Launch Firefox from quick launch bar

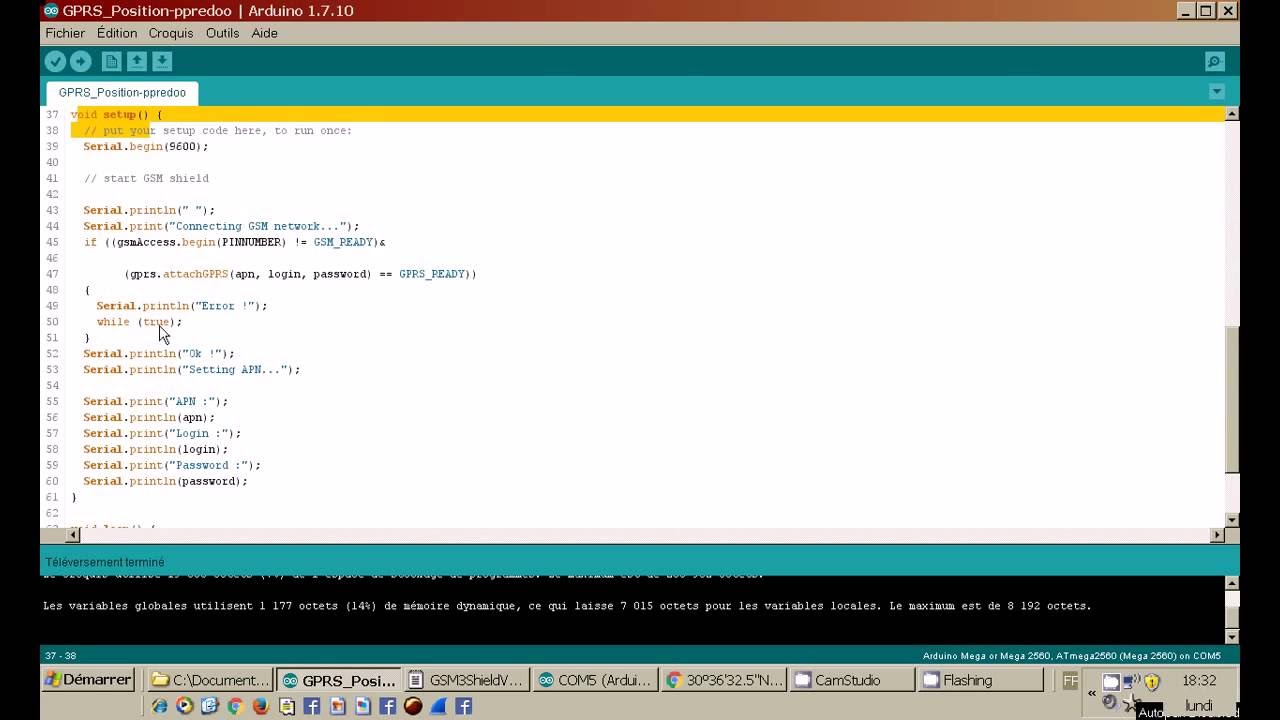click(x=260, y=706)
